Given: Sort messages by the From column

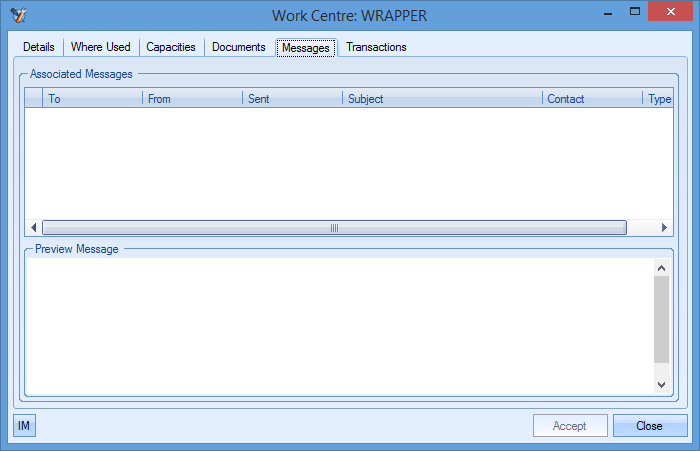Looking at the screenshot, I should [x=193, y=99].
